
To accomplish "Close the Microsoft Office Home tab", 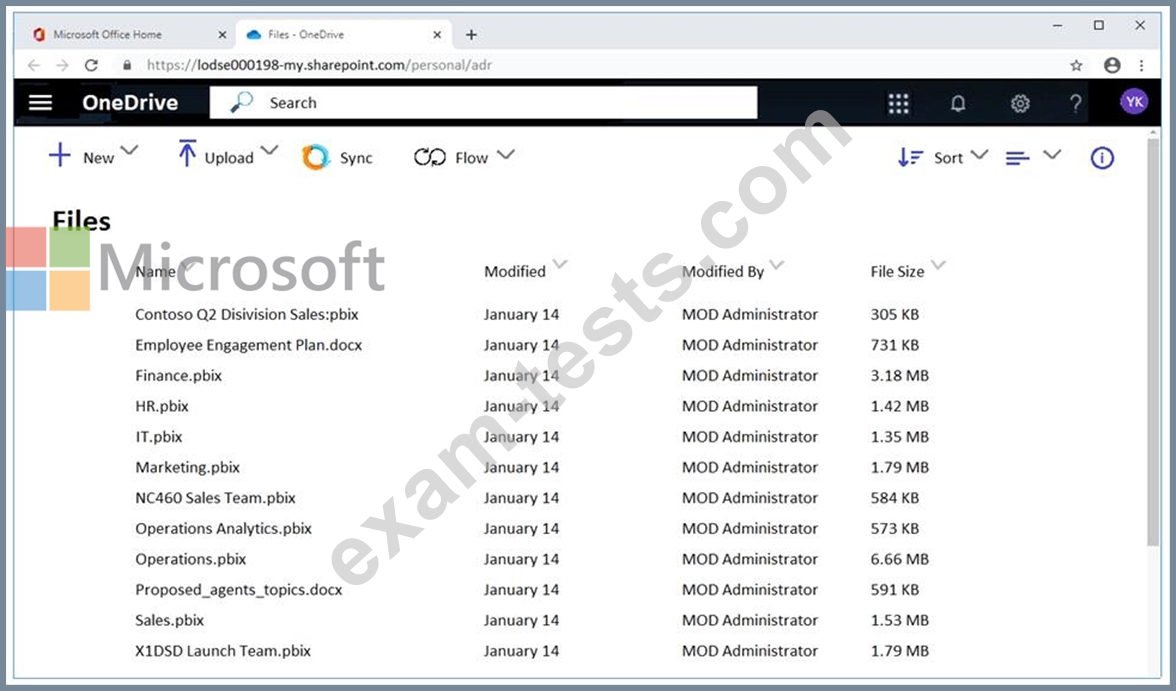I will point(222,35).
